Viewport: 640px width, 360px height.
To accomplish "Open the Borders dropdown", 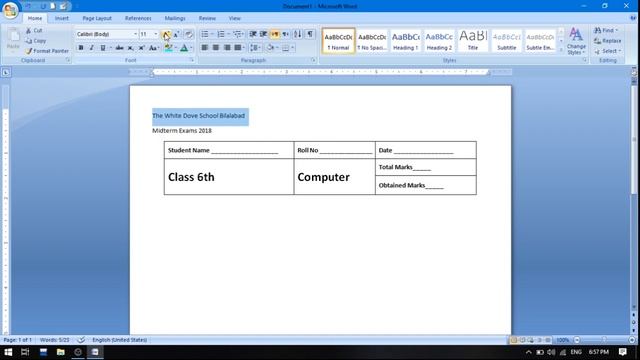I will (x=293, y=48).
